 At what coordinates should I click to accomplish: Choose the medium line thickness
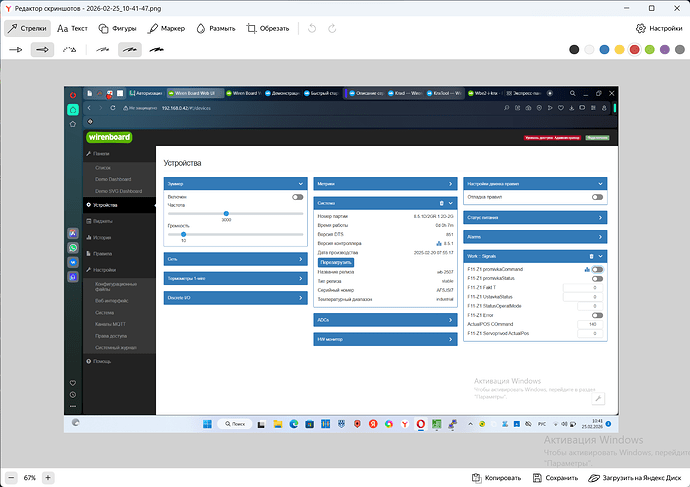point(130,50)
